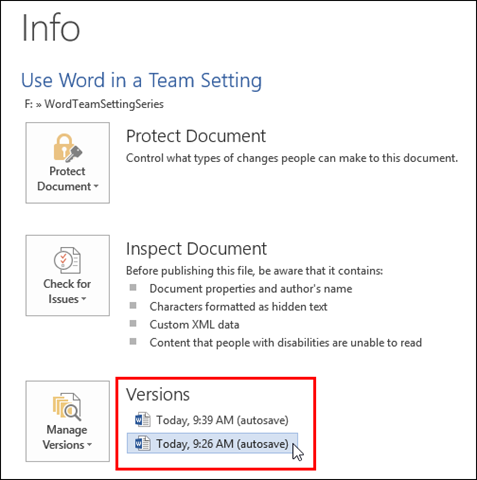
Task: Click the document title Use Word in a Team Setting
Action: pos(141,81)
